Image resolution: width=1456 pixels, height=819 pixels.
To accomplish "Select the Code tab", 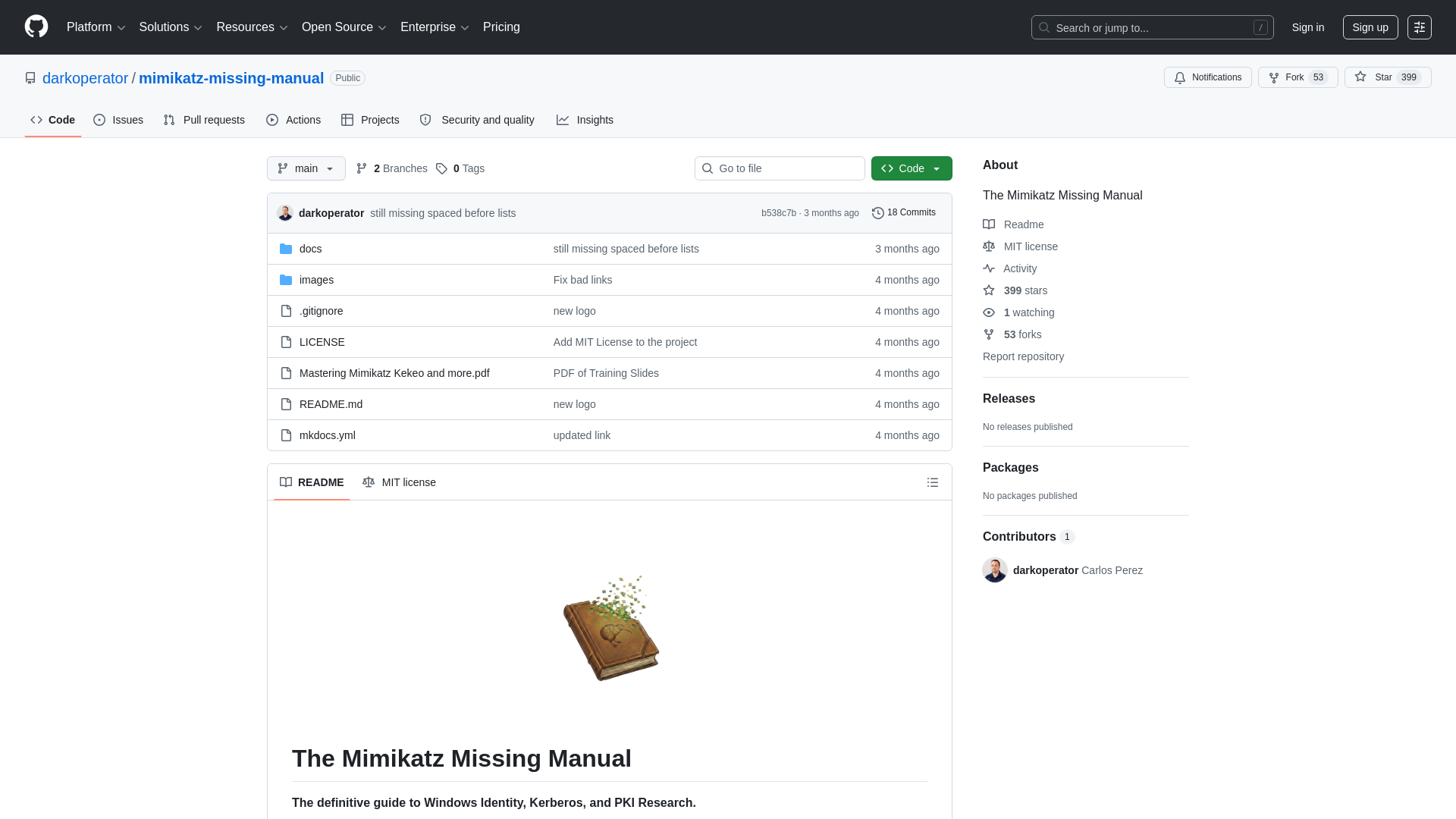I will pyautogui.click(x=53, y=120).
